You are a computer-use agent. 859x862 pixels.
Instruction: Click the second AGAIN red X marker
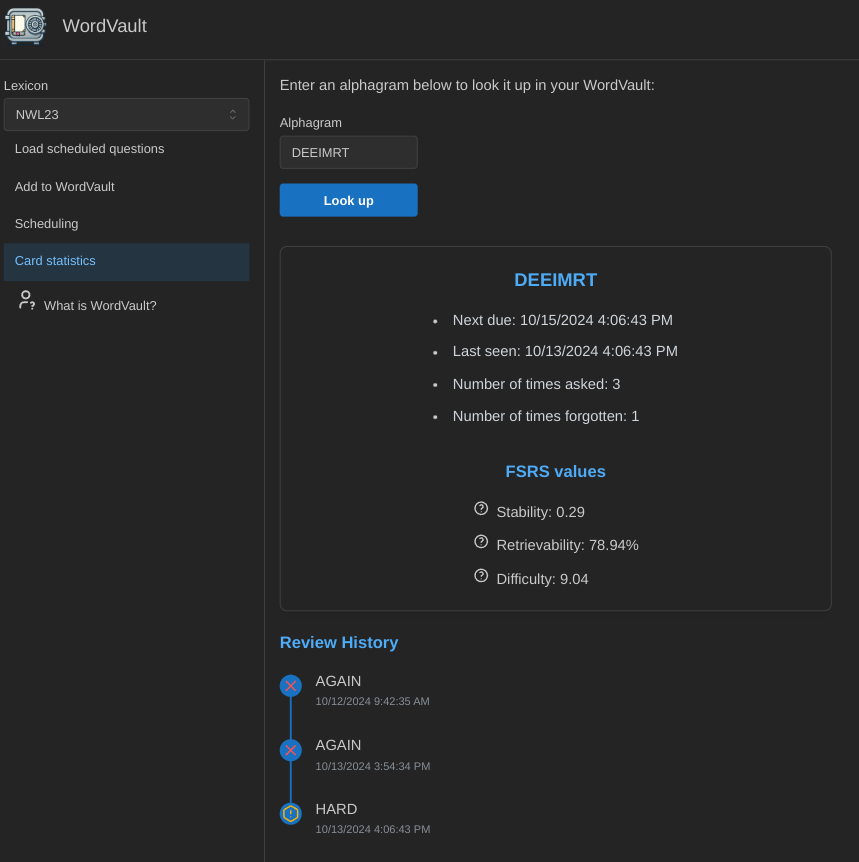[x=290, y=750]
